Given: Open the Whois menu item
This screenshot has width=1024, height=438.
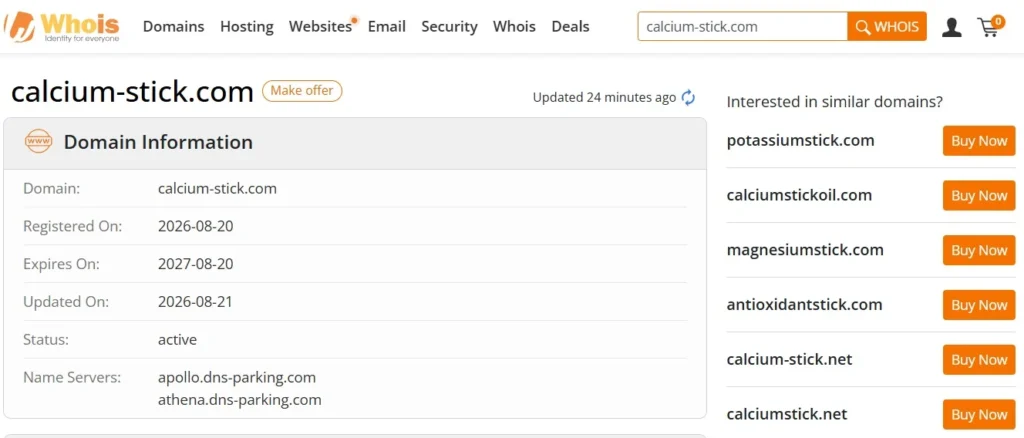Looking at the screenshot, I should 515,27.
